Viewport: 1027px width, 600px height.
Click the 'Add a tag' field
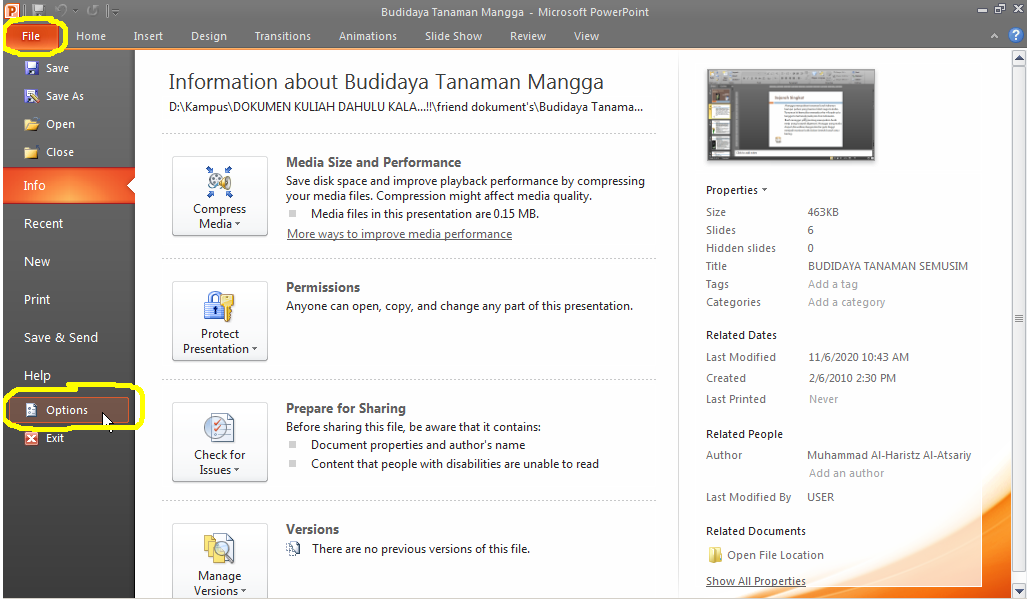point(832,284)
